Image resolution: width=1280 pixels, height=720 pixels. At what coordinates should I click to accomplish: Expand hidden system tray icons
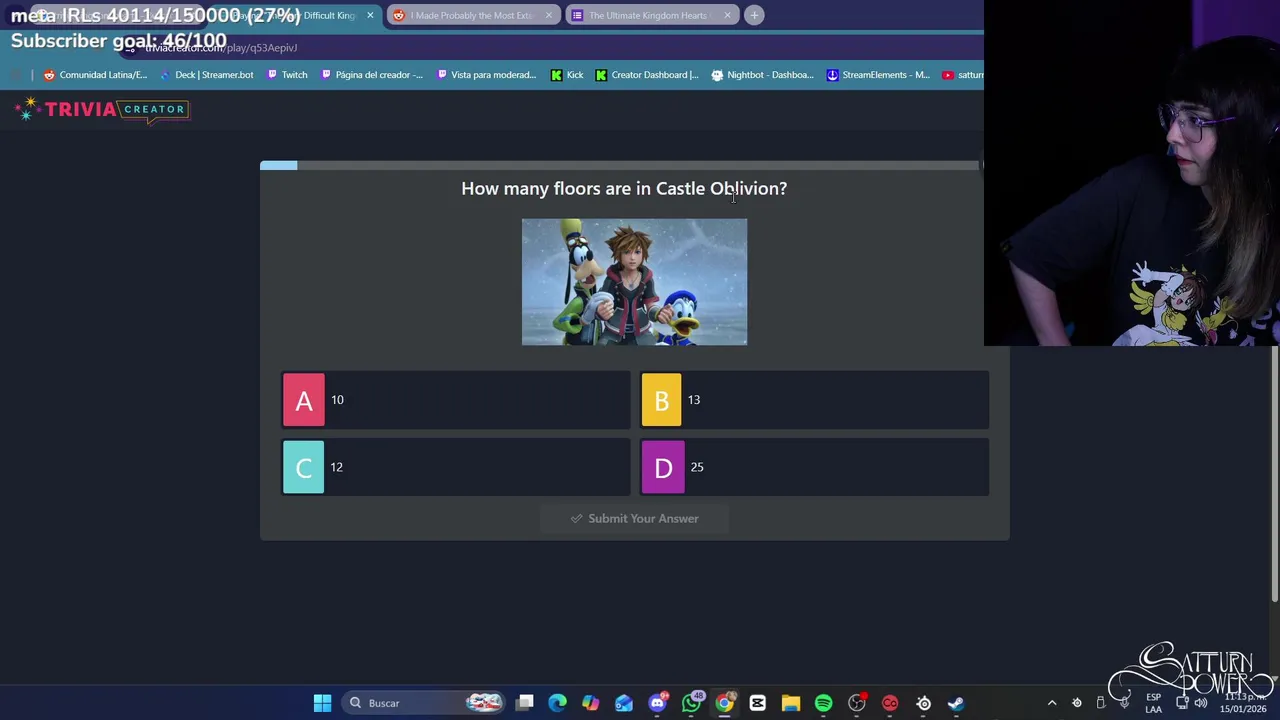(1051, 703)
